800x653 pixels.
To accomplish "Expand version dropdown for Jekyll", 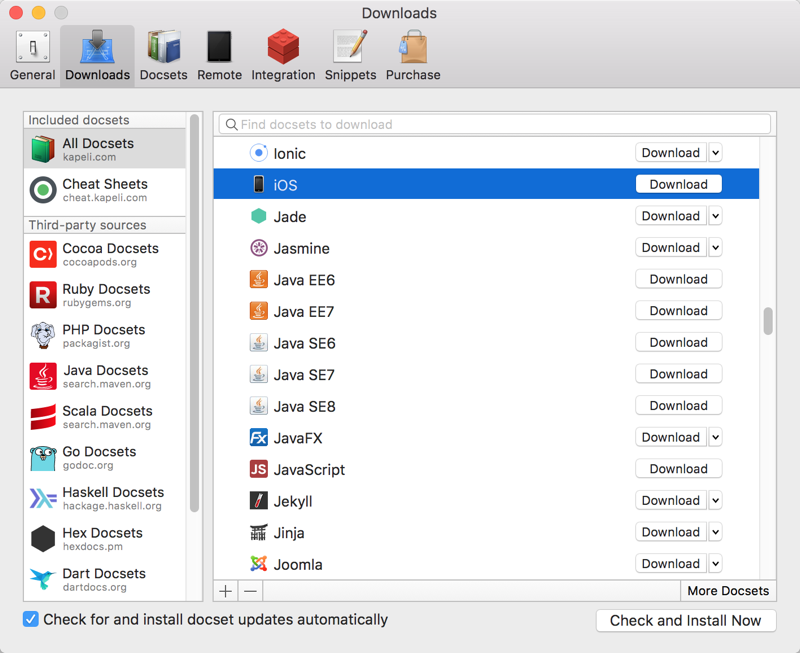I will coord(715,500).
